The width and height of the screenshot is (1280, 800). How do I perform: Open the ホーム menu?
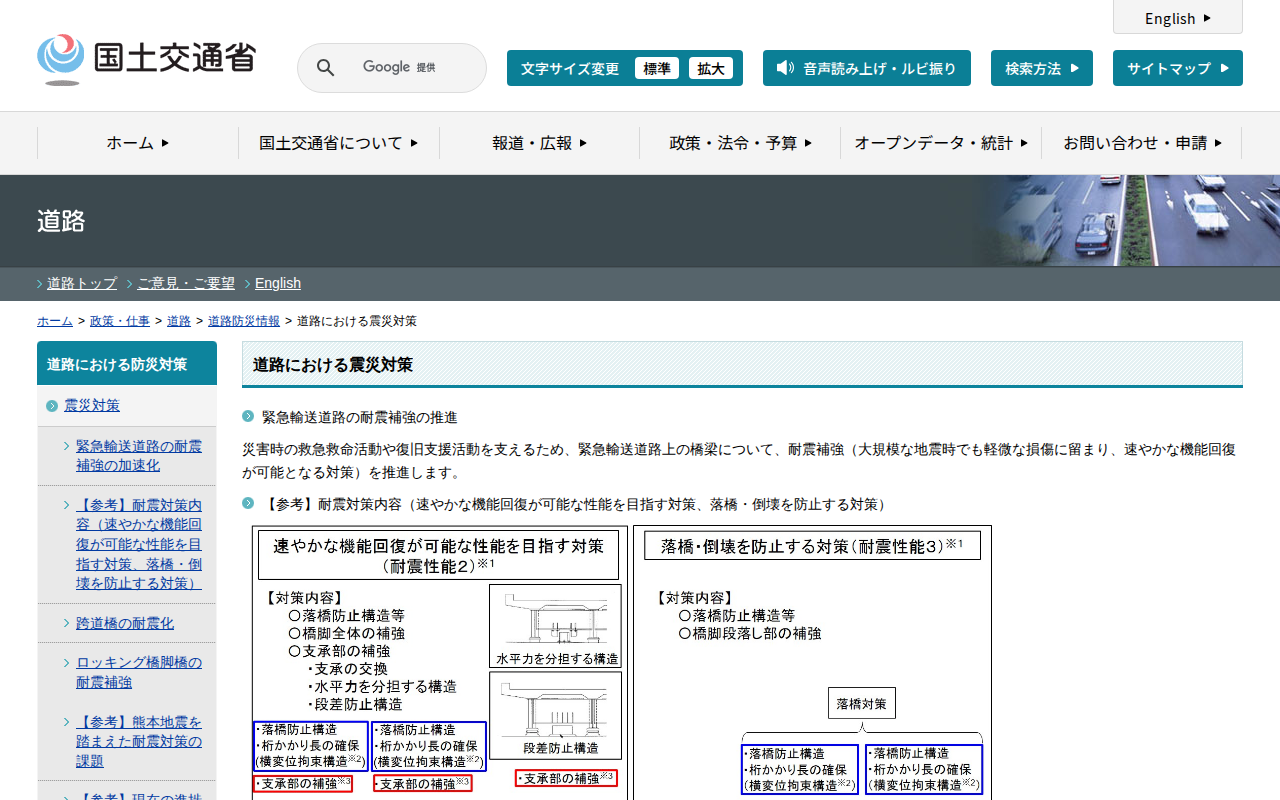(138, 143)
